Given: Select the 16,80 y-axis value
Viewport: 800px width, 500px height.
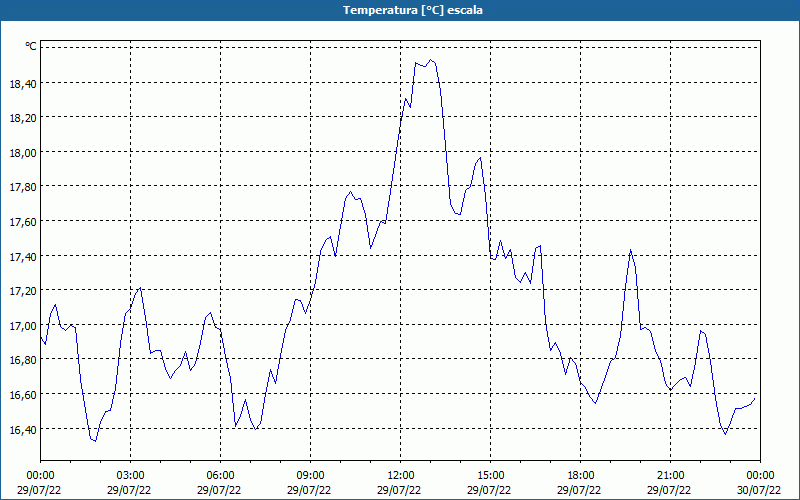Looking at the screenshot, I should point(23,359).
